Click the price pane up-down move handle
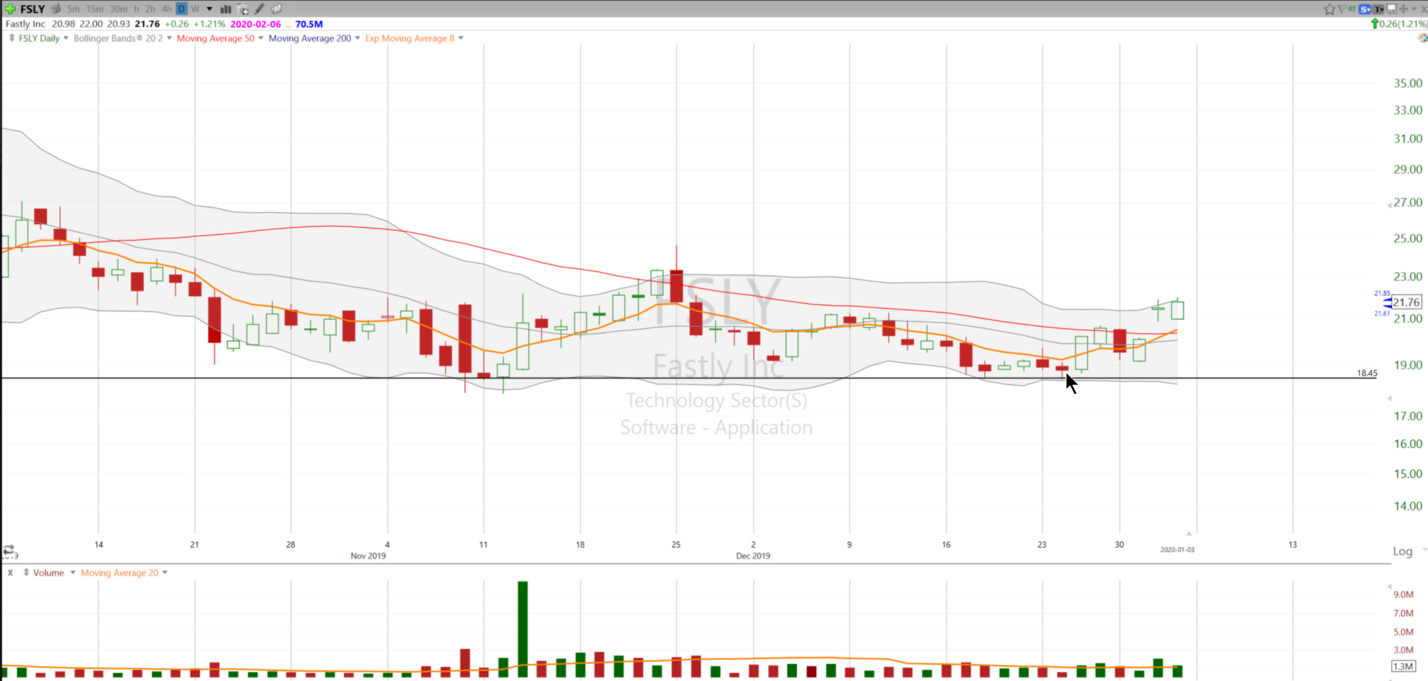The height and width of the screenshot is (681, 1428). pyautogui.click(x=11, y=38)
